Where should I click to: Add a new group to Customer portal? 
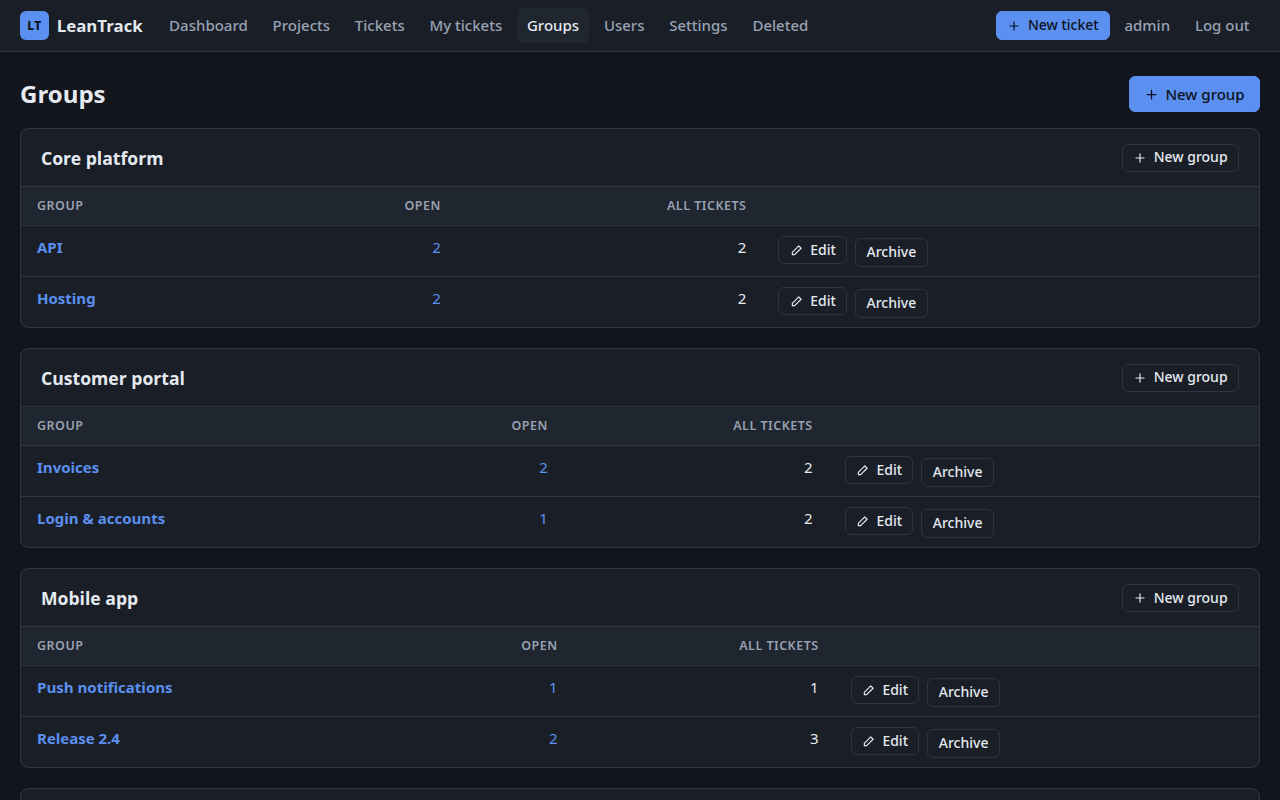pyautogui.click(x=1180, y=378)
